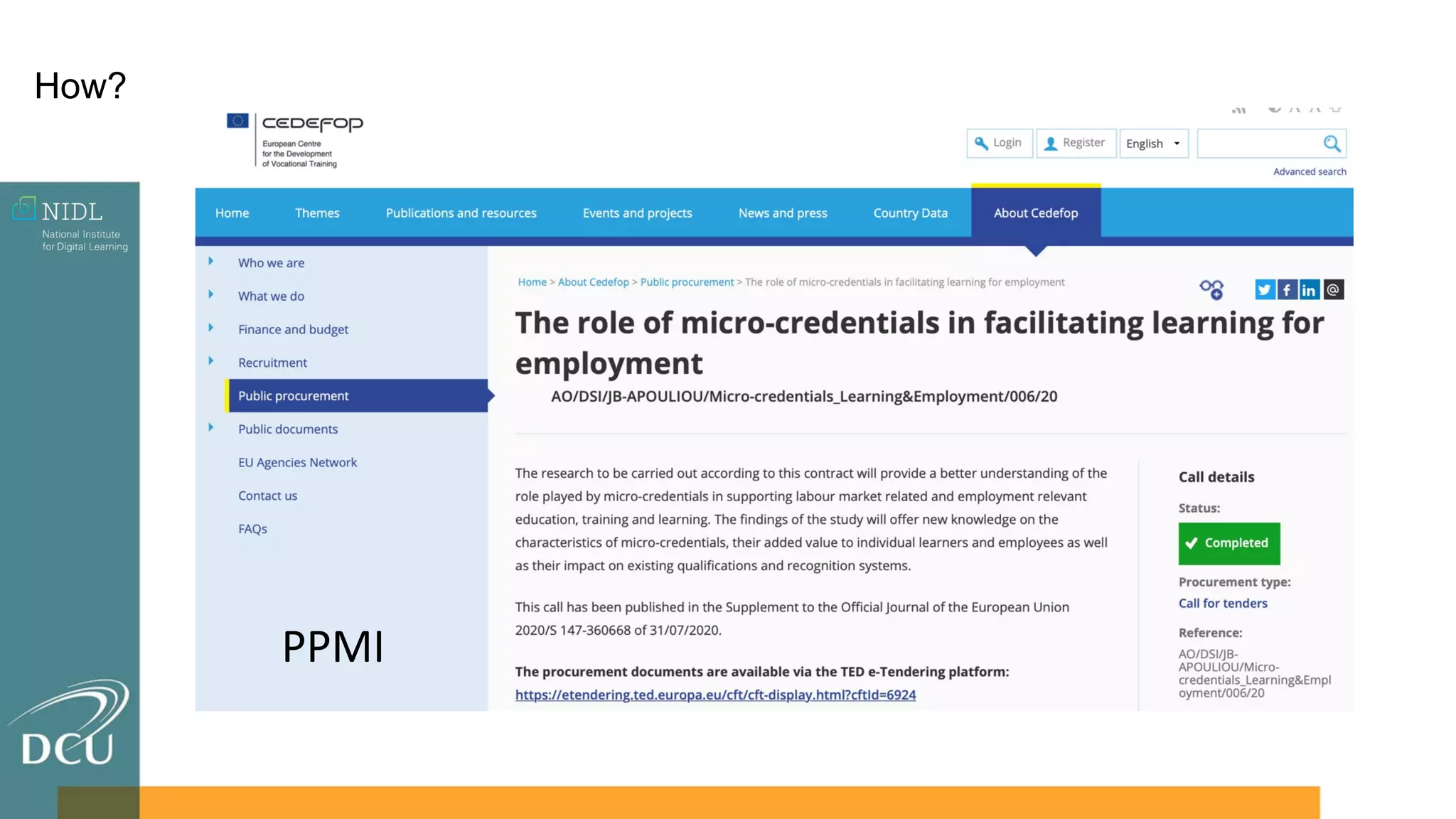The height and width of the screenshot is (819, 1456).
Task: Open the Country Data tab
Action: 910,213
